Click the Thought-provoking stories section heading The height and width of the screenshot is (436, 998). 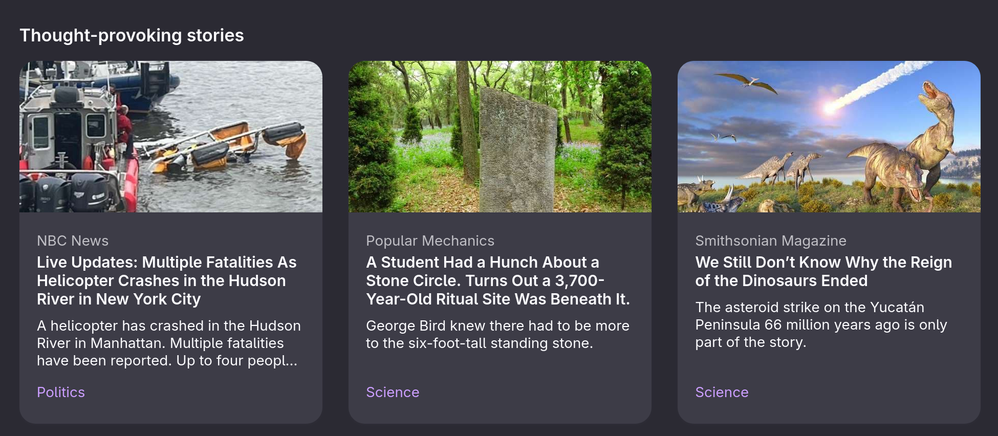(x=131, y=36)
